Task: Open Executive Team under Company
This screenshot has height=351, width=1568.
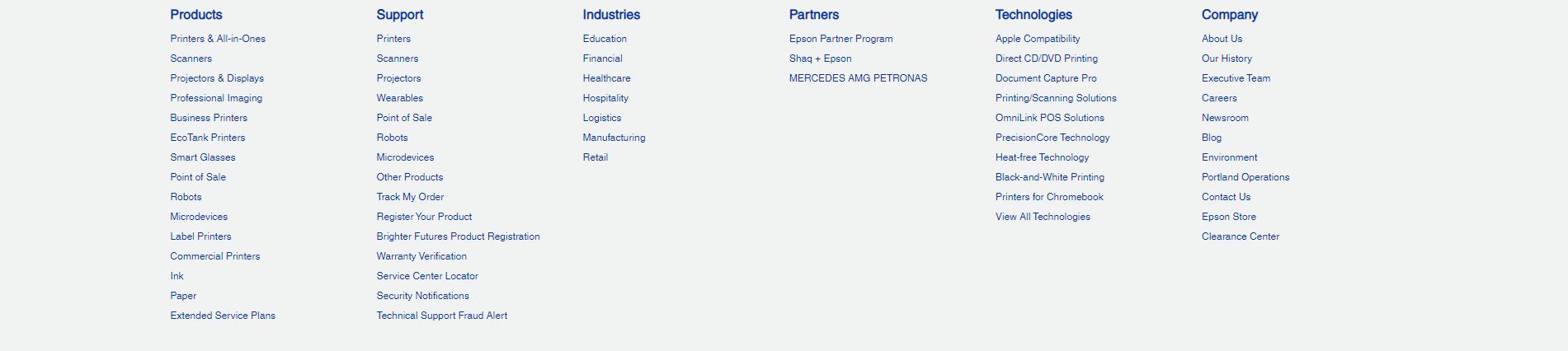Action: 1236,78
